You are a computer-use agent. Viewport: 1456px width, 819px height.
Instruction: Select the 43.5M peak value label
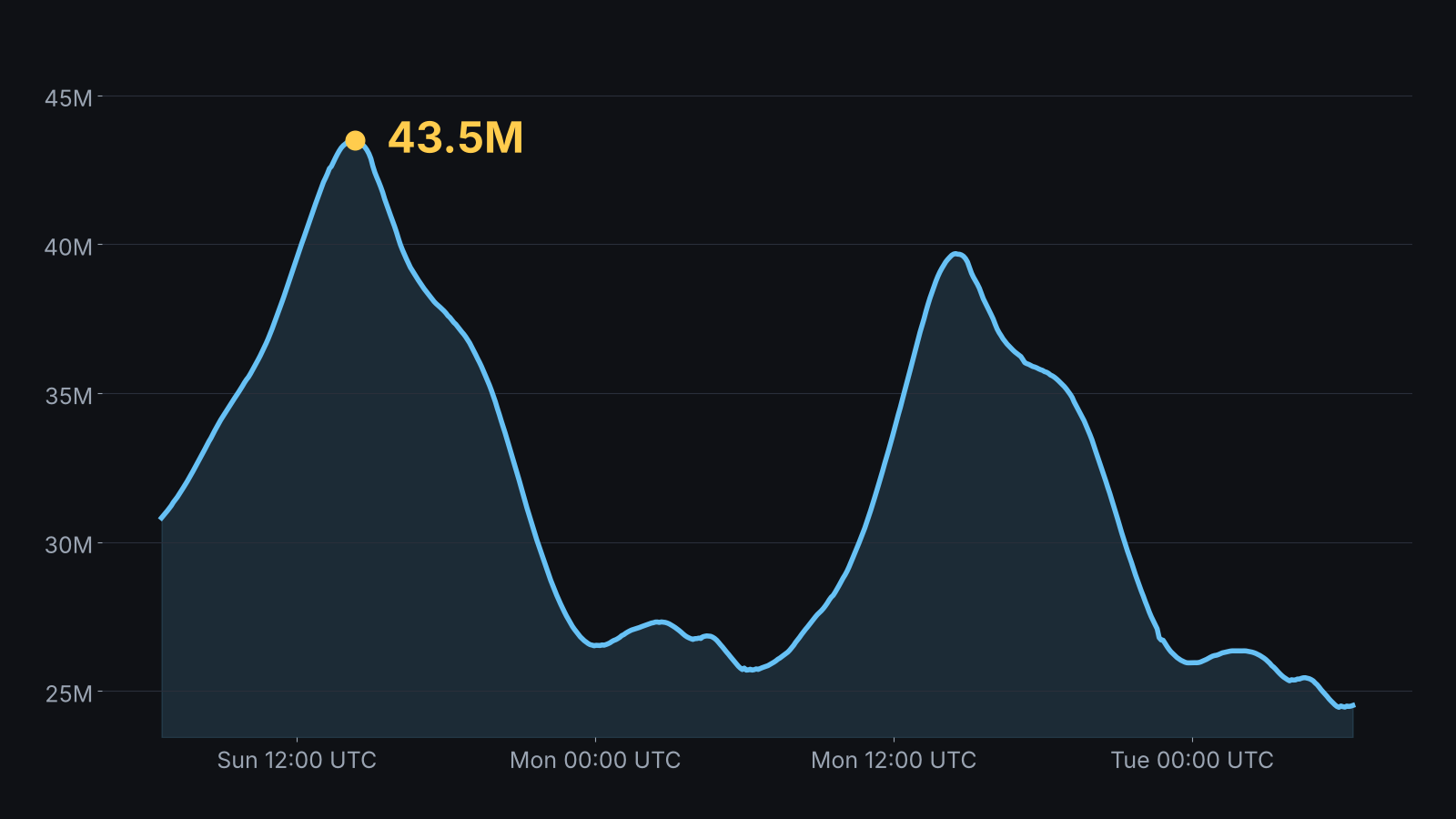click(x=456, y=138)
